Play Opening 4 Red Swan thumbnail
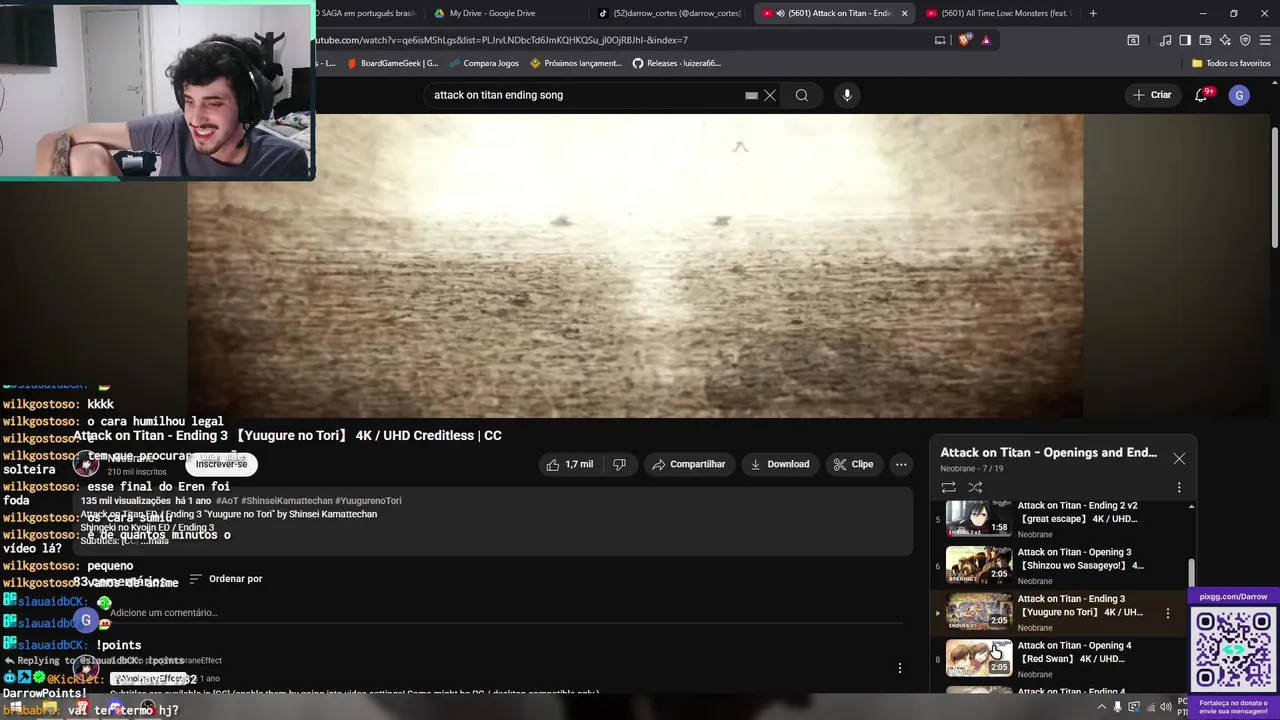Image resolution: width=1280 pixels, height=720 pixels. [x=979, y=659]
